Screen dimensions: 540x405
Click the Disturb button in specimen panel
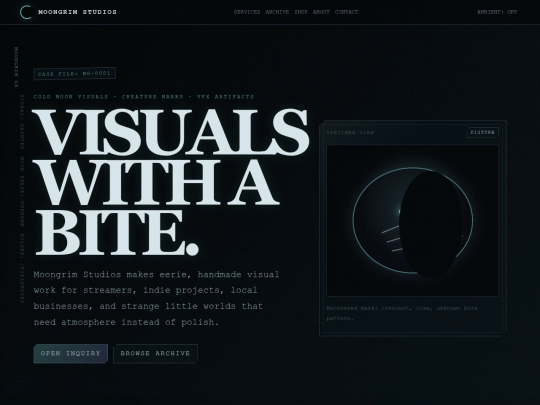point(482,132)
